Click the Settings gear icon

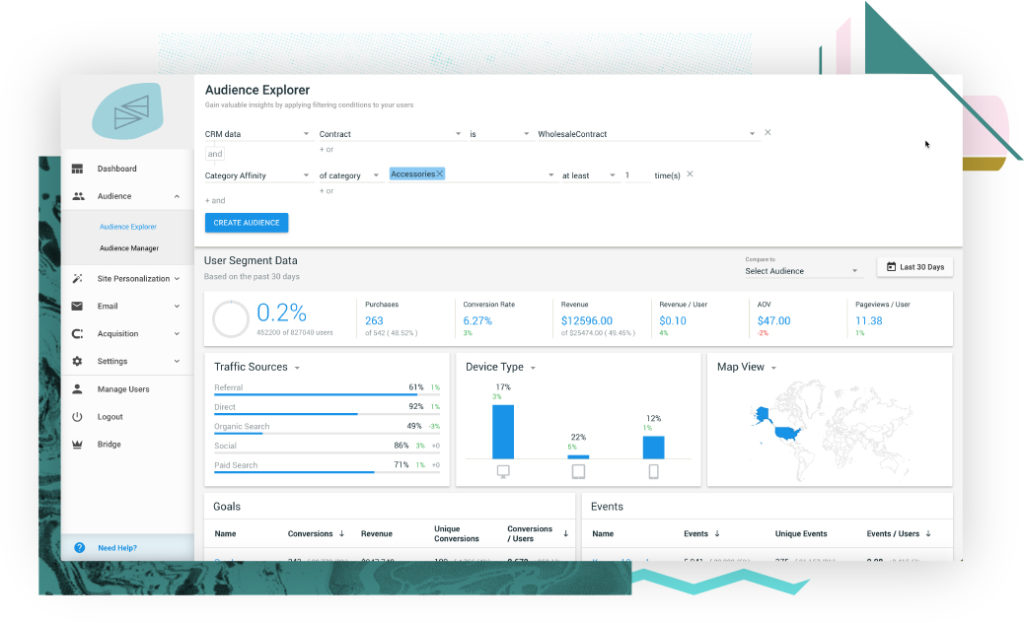[x=77, y=361]
